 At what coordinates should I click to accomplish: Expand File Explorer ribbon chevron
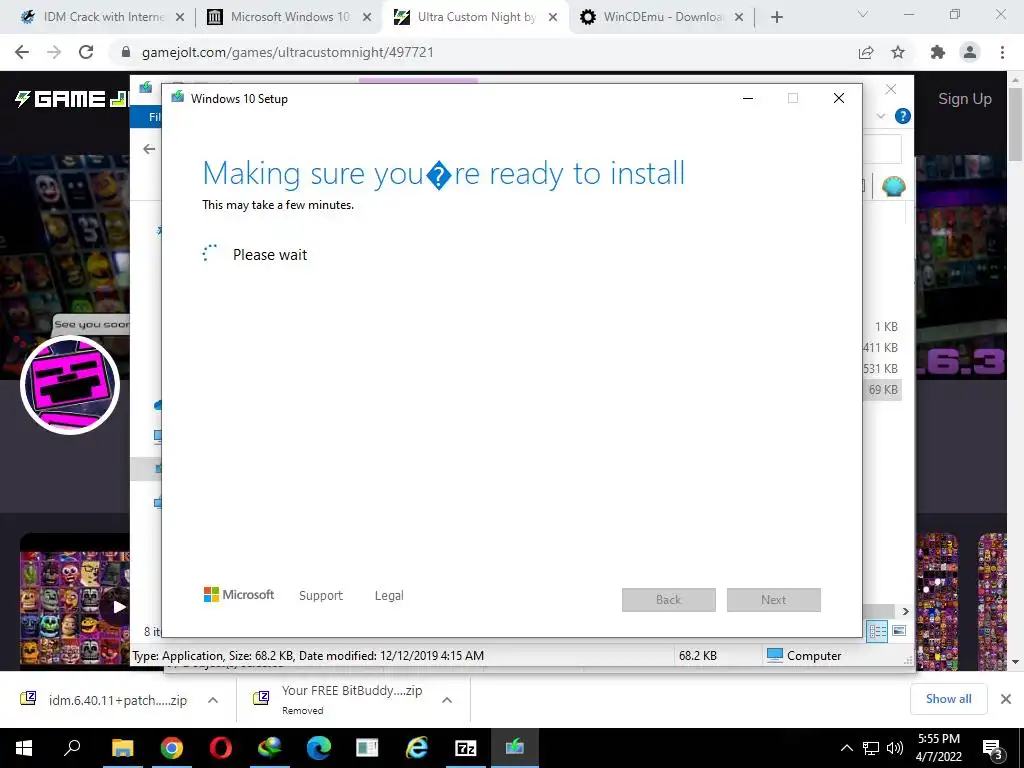click(x=880, y=116)
